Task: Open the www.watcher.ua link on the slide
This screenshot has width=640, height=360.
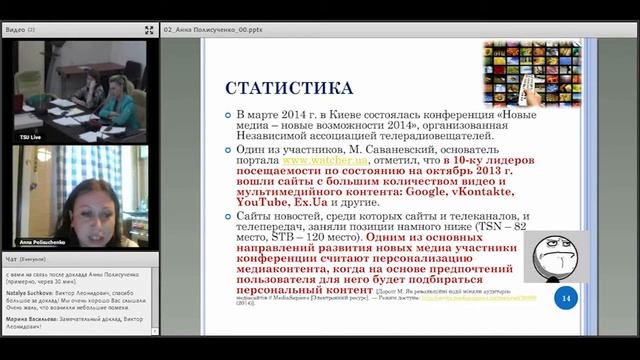Action: click(x=325, y=160)
